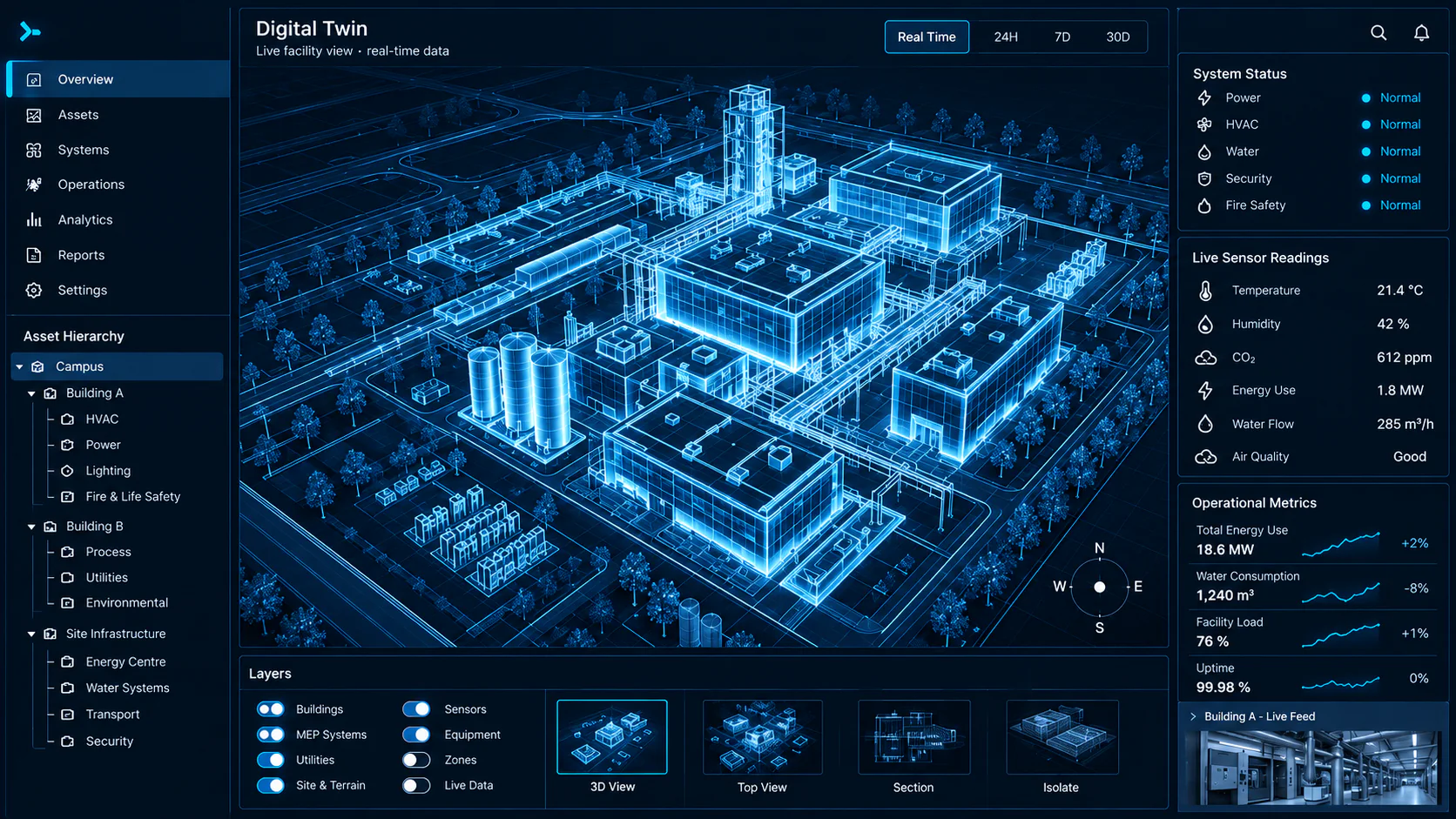Collapse the Building B node
1456x819 pixels.
point(31,527)
